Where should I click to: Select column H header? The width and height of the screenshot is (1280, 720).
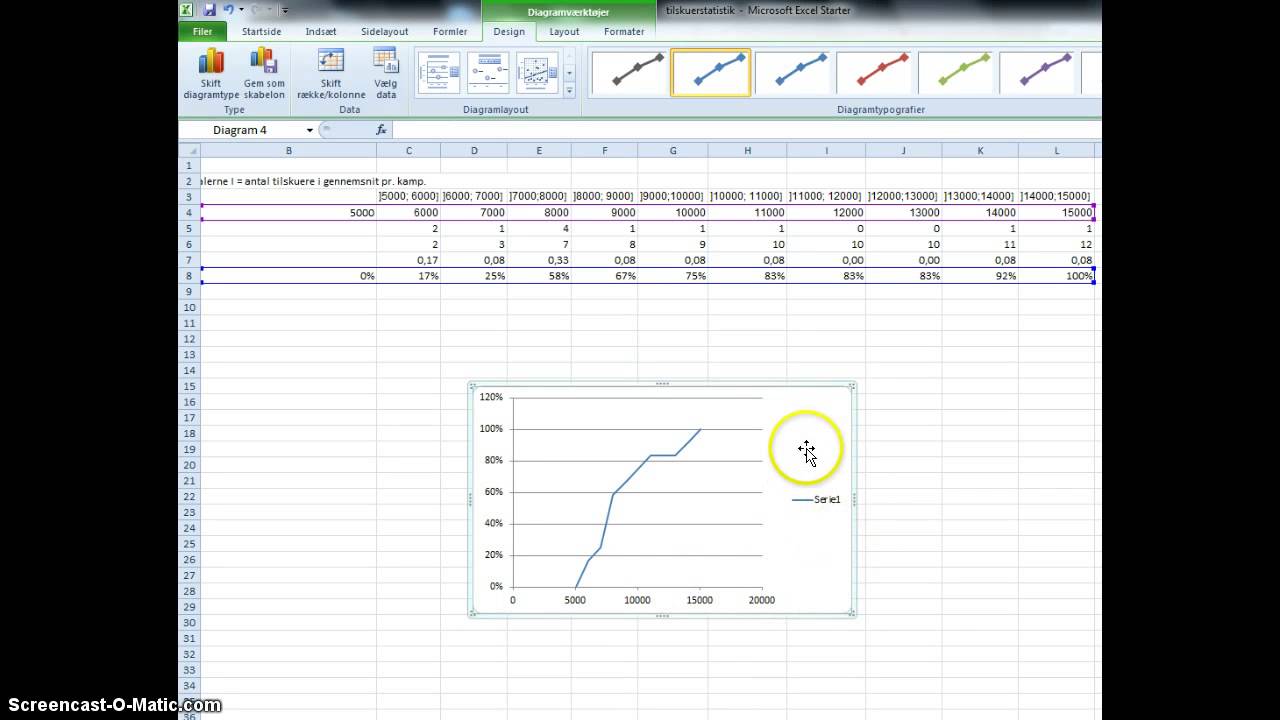click(747, 150)
